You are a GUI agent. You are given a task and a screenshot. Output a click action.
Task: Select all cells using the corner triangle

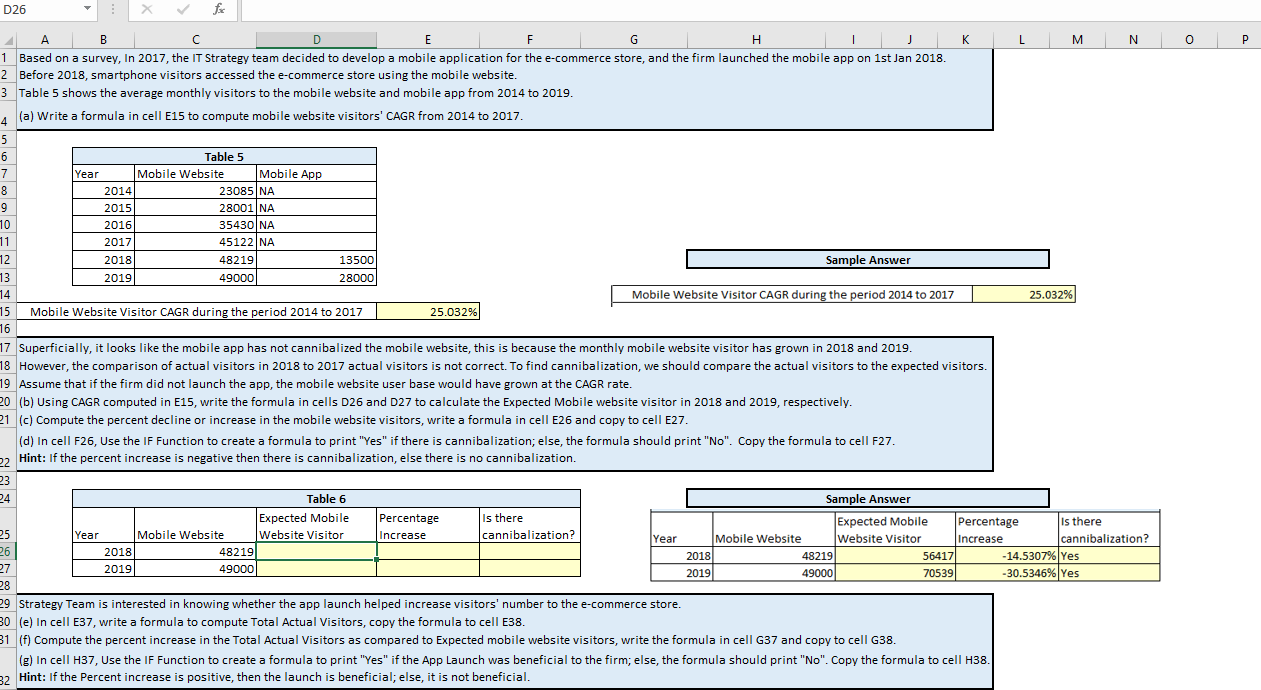pos(7,41)
